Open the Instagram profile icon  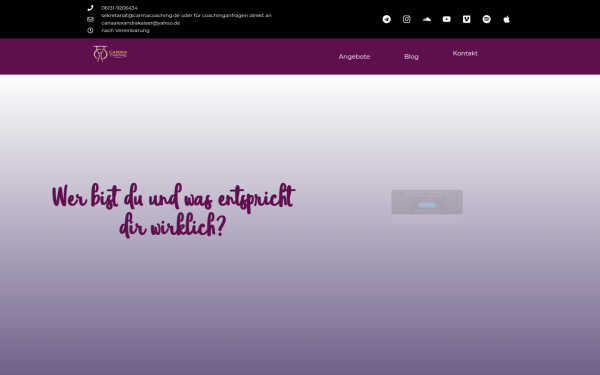point(406,19)
